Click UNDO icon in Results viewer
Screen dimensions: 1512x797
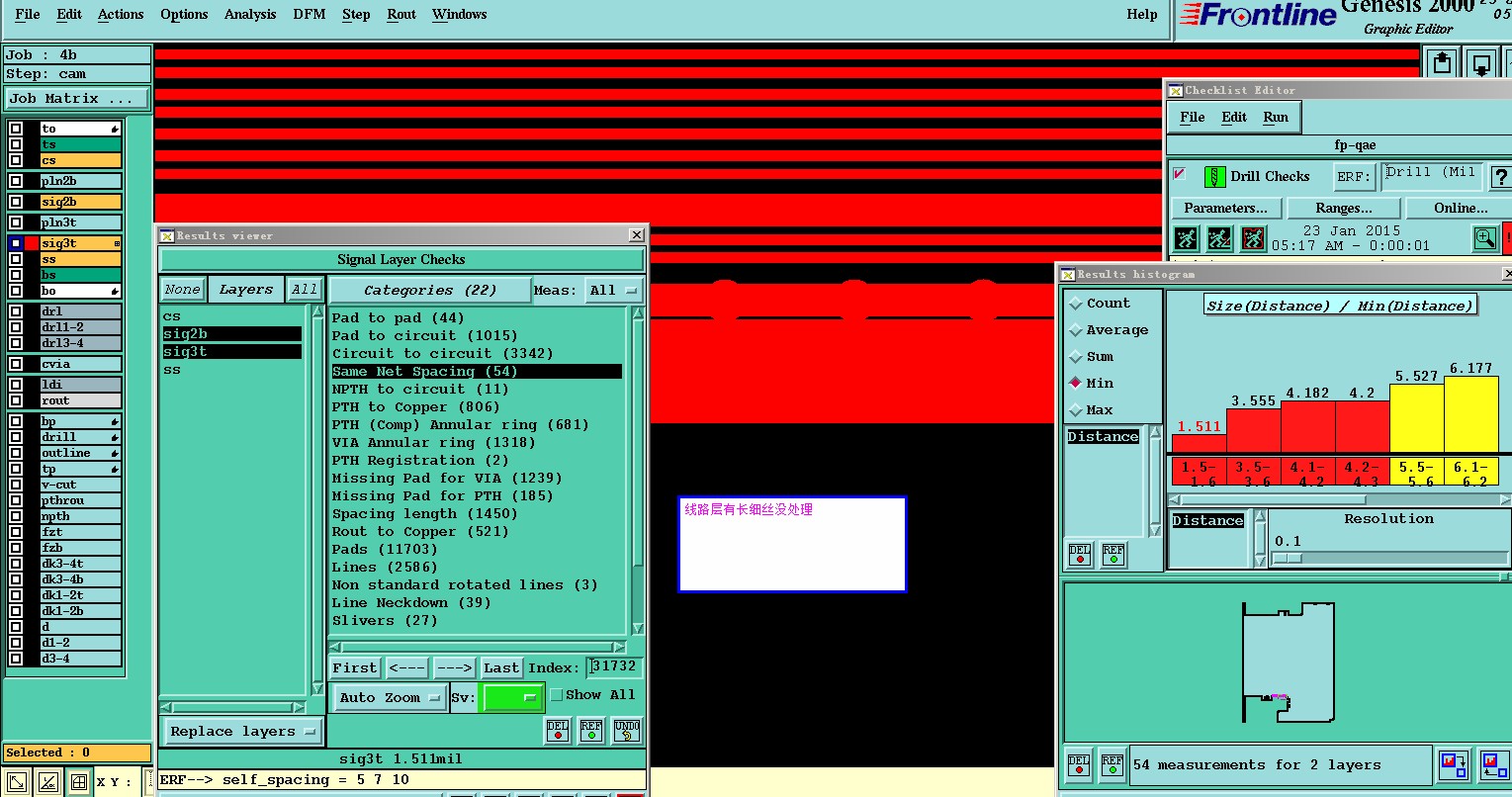point(627,731)
